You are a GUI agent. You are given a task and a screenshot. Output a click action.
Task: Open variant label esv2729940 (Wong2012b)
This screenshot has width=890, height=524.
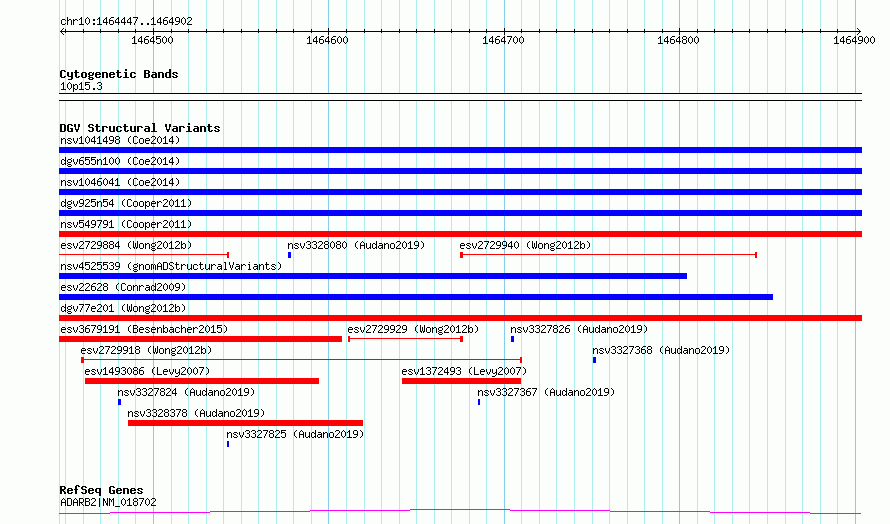[525, 245]
